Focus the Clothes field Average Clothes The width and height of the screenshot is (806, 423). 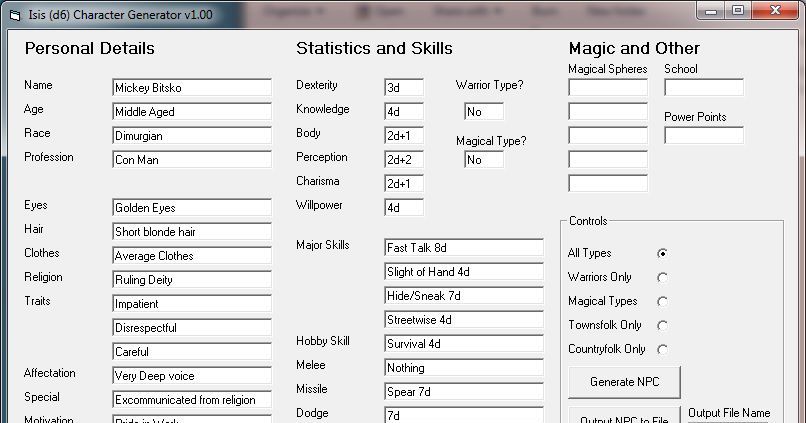[192, 255]
